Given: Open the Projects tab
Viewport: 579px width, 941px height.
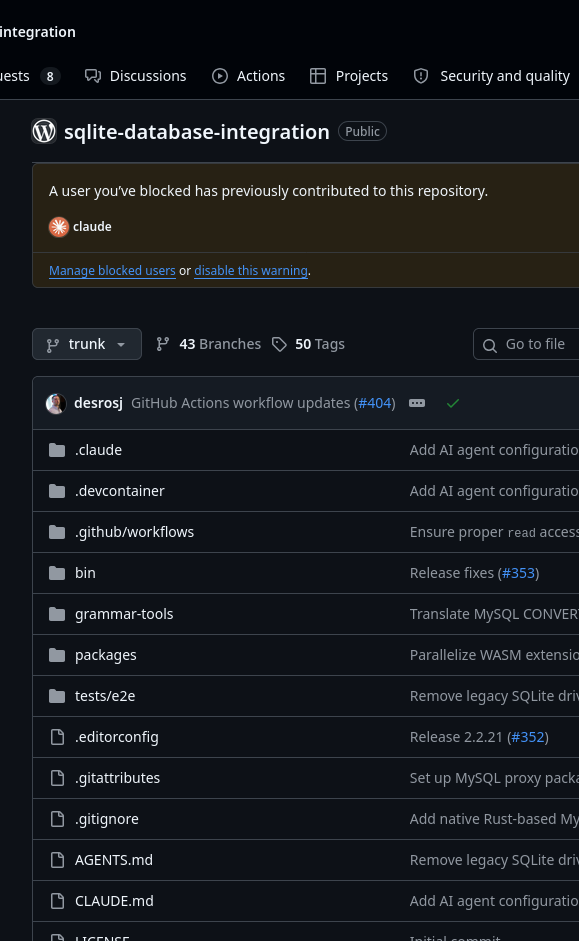Looking at the screenshot, I should click(349, 76).
